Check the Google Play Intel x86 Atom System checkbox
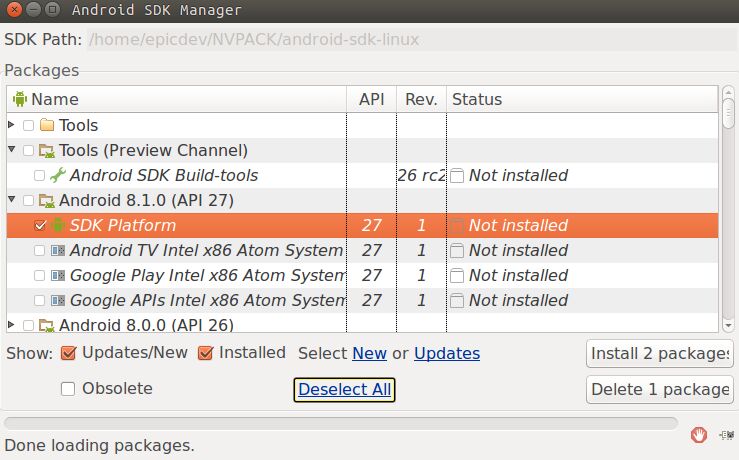The width and height of the screenshot is (739, 460). pos(40,275)
